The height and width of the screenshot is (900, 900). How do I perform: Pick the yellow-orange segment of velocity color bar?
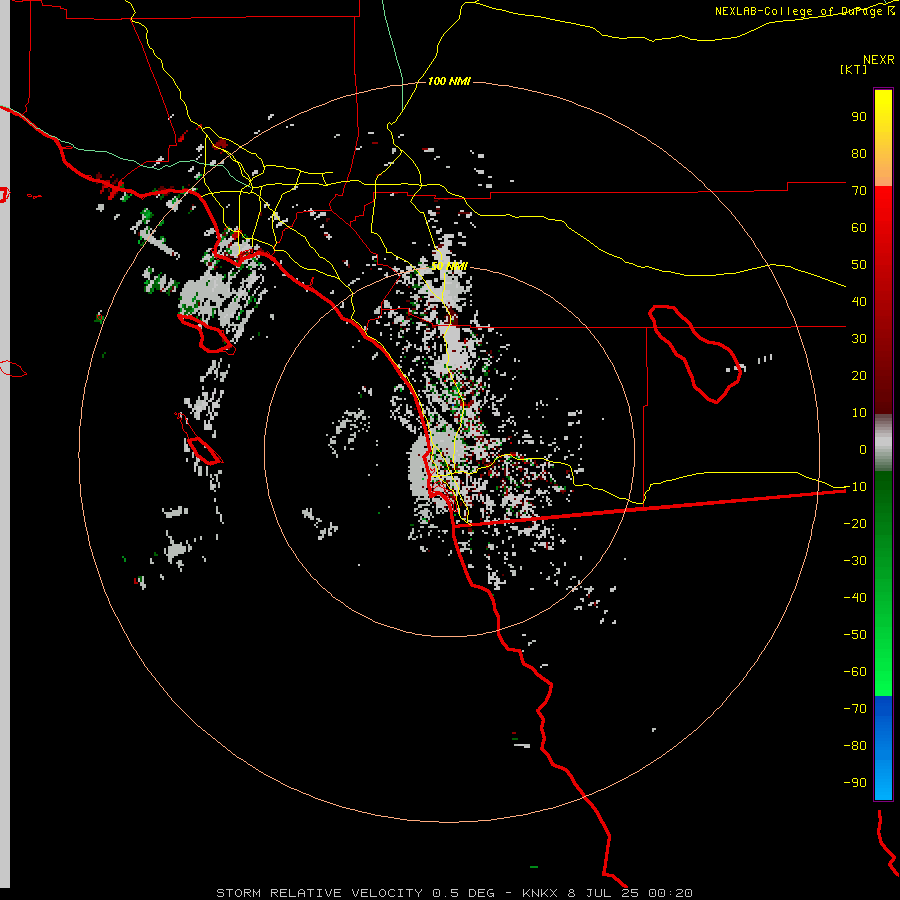click(x=883, y=138)
